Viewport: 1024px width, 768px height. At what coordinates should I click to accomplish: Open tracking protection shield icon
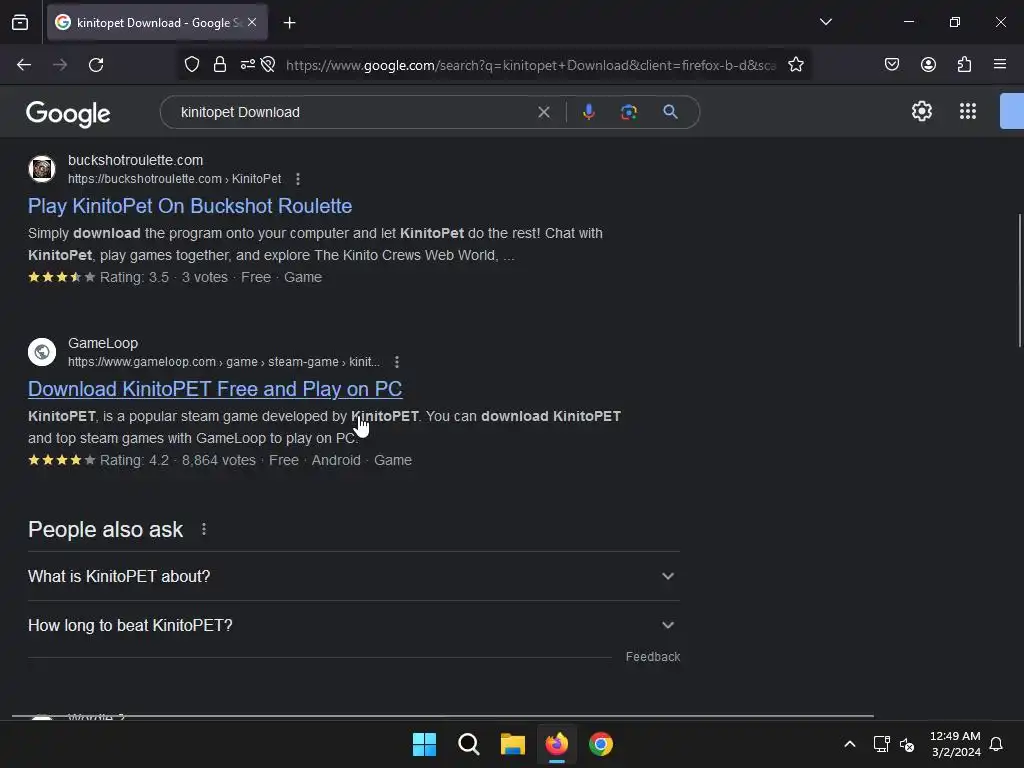[x=191, y=65]
